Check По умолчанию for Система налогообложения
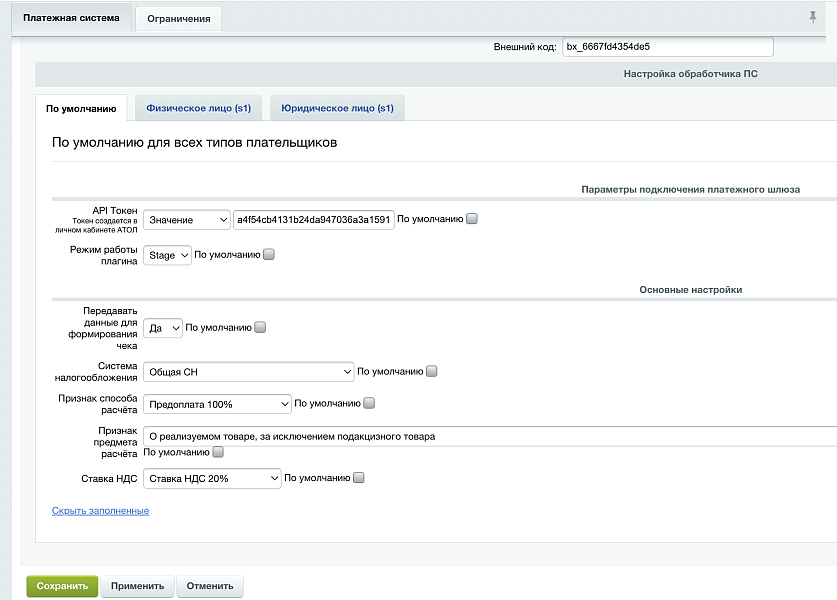Viewport: 837px width, 600px height. coord(432,371)
